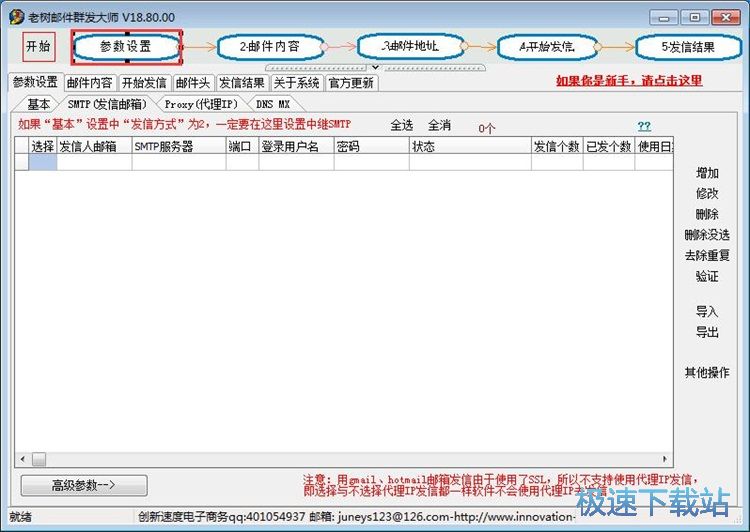Minimize the 老树邮件群发大师 window

[663, 18]
